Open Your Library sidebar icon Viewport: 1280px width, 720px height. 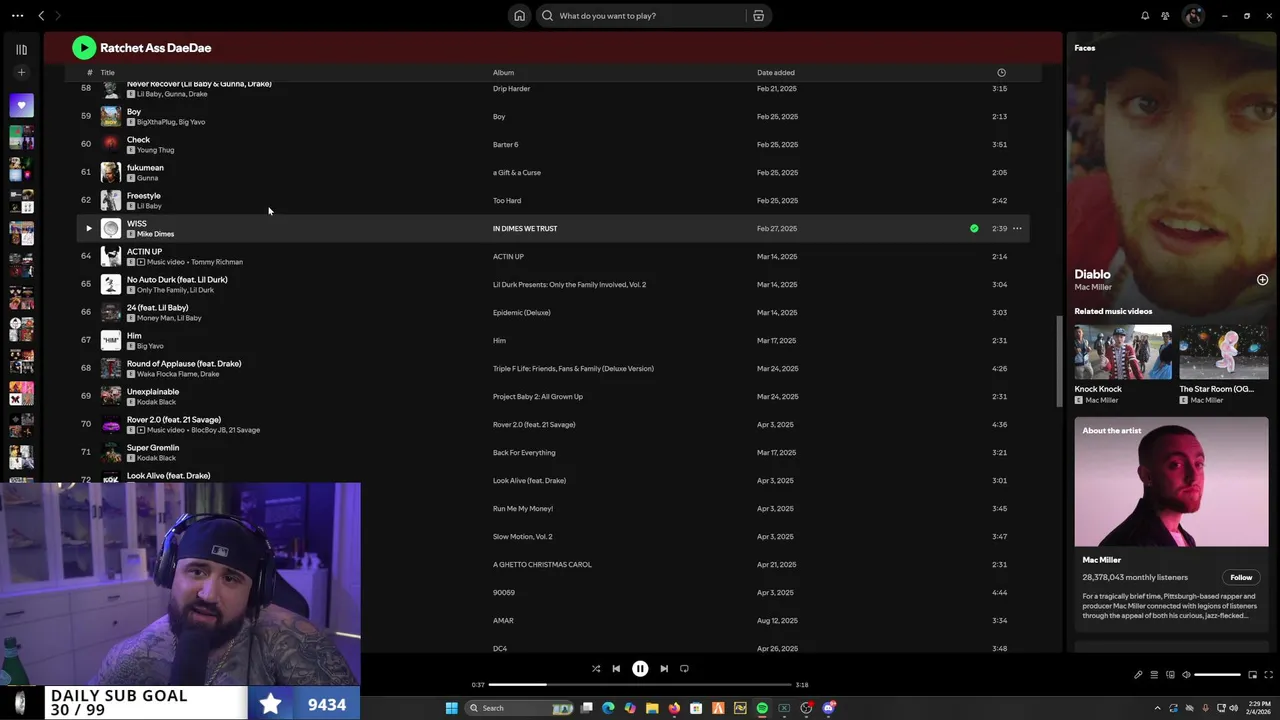[x=21, y=49]
